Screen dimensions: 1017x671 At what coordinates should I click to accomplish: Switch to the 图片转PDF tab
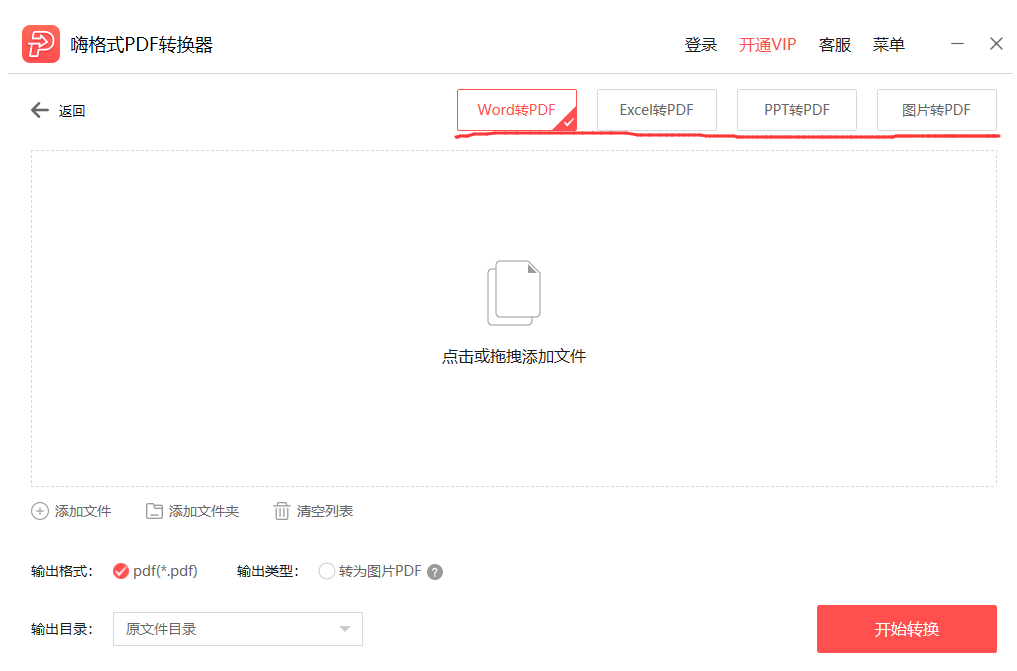pyautogui.click(x=936, y=110)
